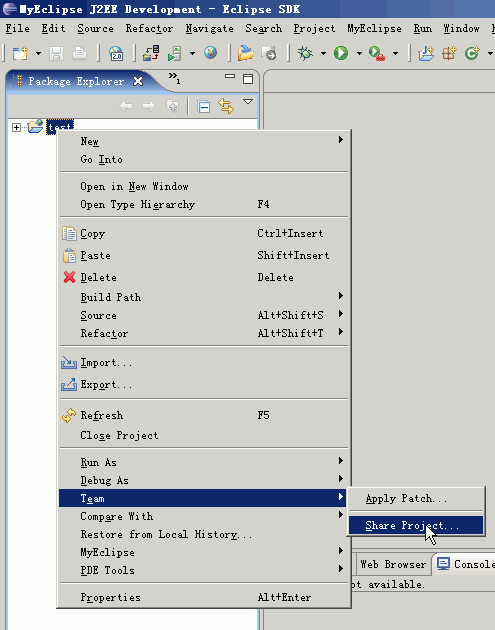Click the open folder toolbar icon
The height and width of the screenshot is (630, 495).
(245, 53)
